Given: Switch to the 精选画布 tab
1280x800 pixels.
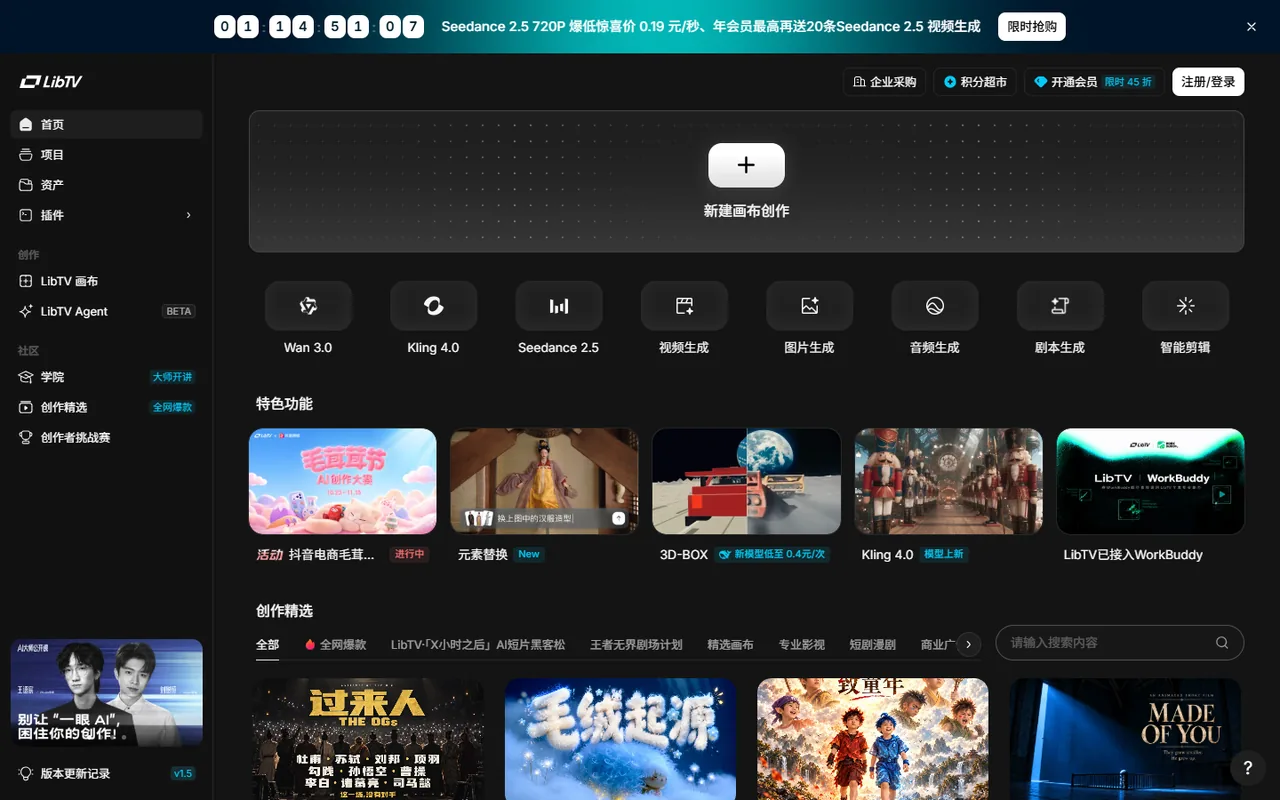Looking at the screenshot, I should point(730,645).
